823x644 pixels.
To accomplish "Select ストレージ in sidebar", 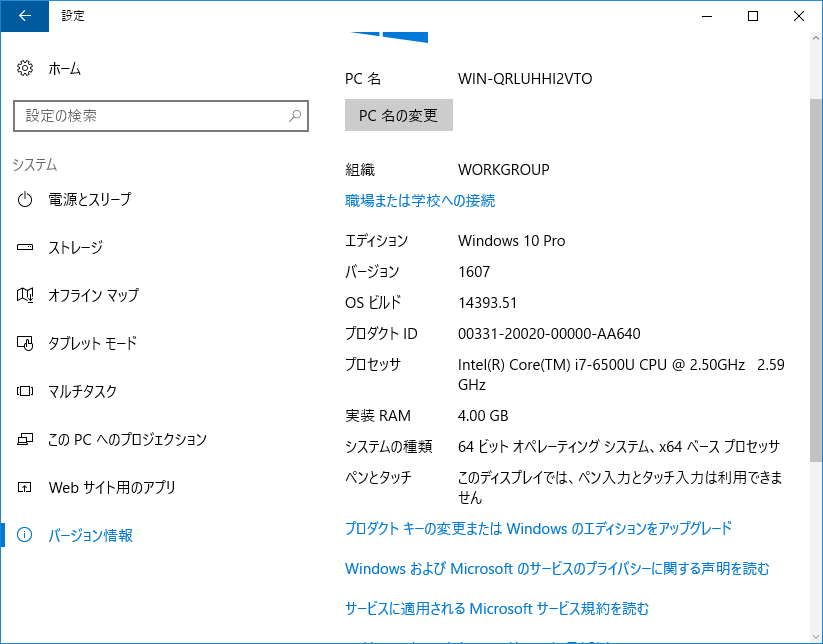I will click(x=76, y=247).
